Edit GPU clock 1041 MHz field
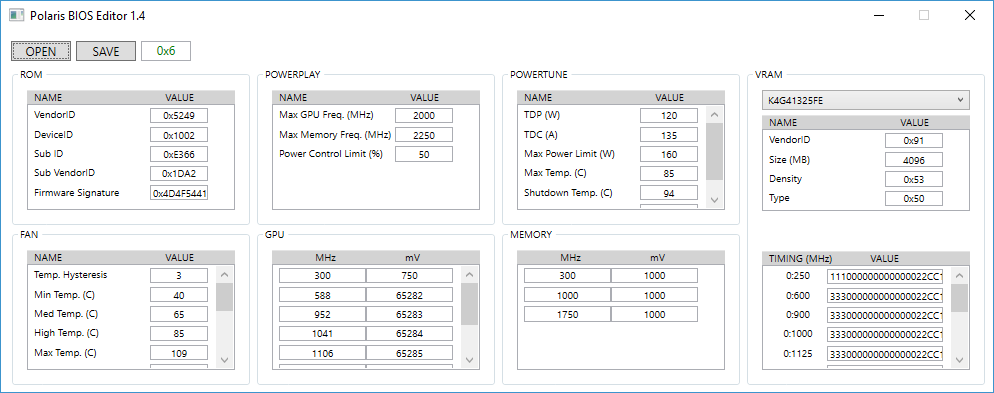This screenshot has height=393, width=994. click(x=322, y=333)
